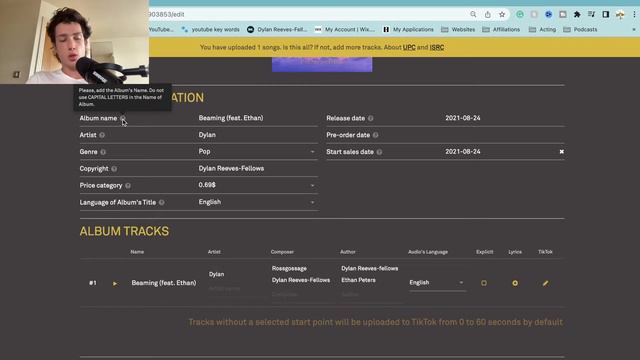Click the zoom magnifier icon in address bar
This screenshot has width=640, height=360.
(x=473, y=14)
